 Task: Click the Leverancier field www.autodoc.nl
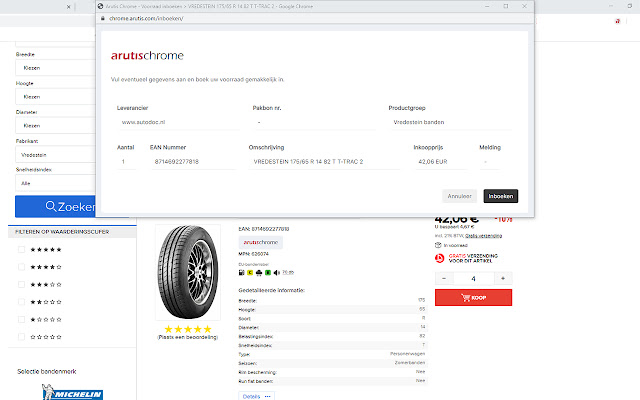[178, 122]
